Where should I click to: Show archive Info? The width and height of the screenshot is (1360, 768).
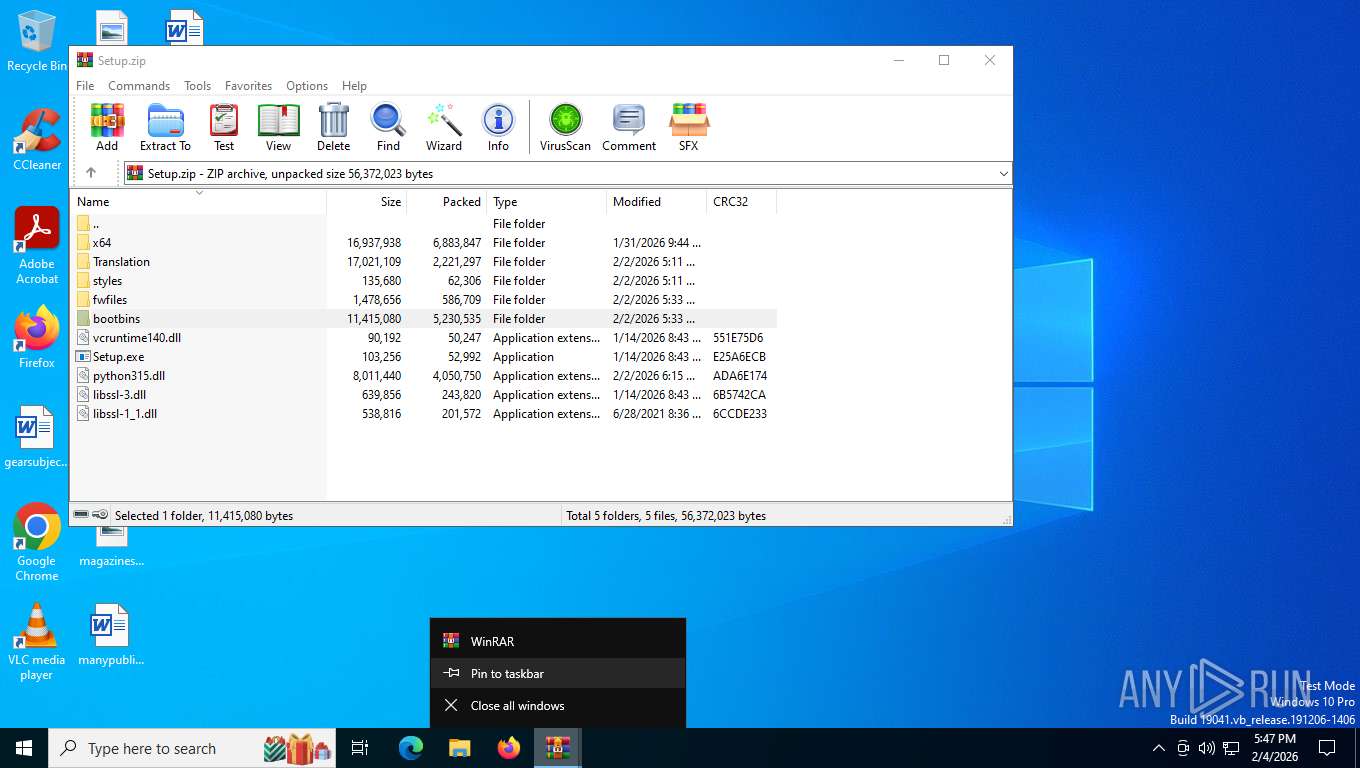pos(498,127)
